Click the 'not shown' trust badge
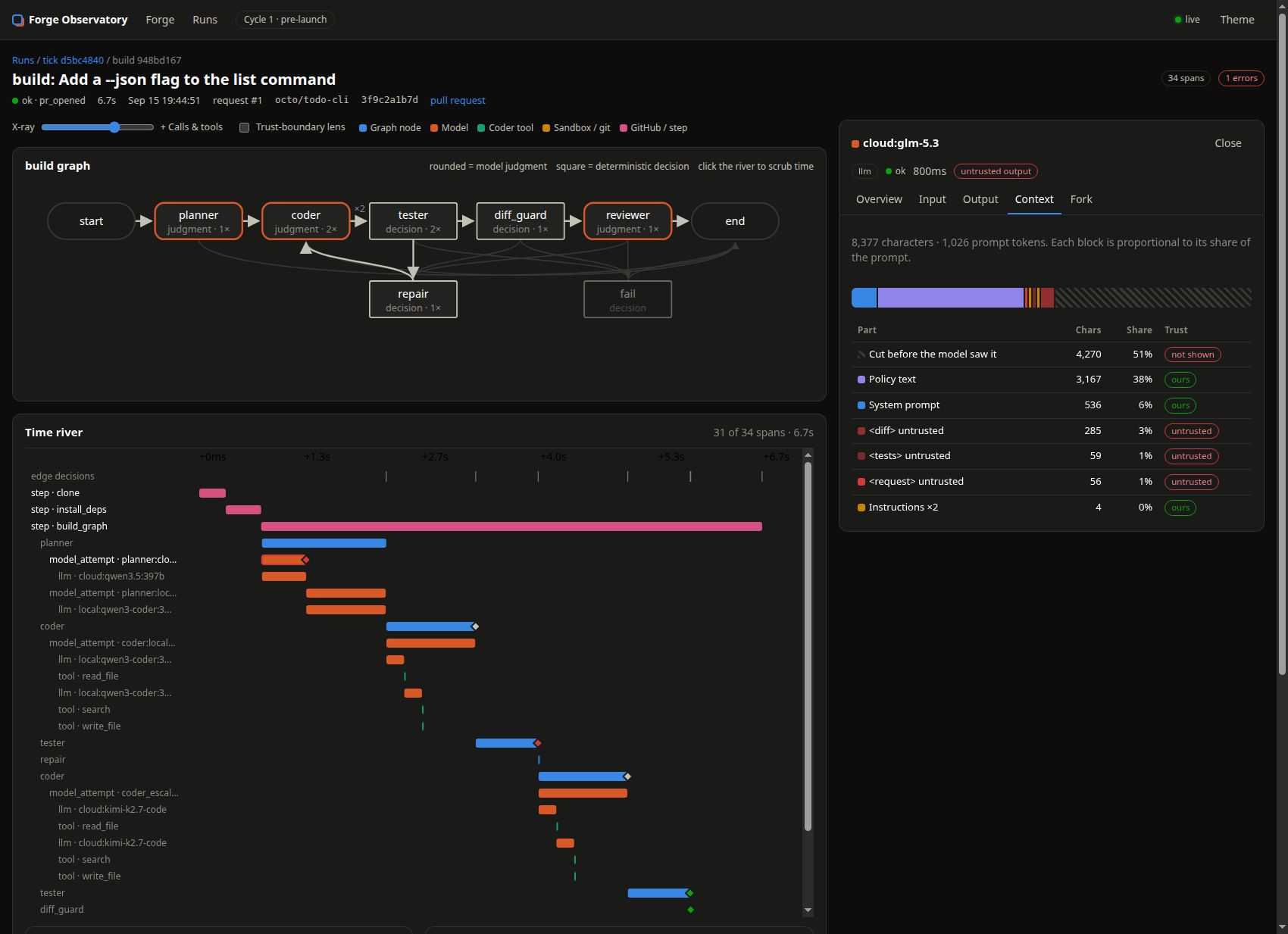This screenshot has width=1288, height=934. [1193, 355]
